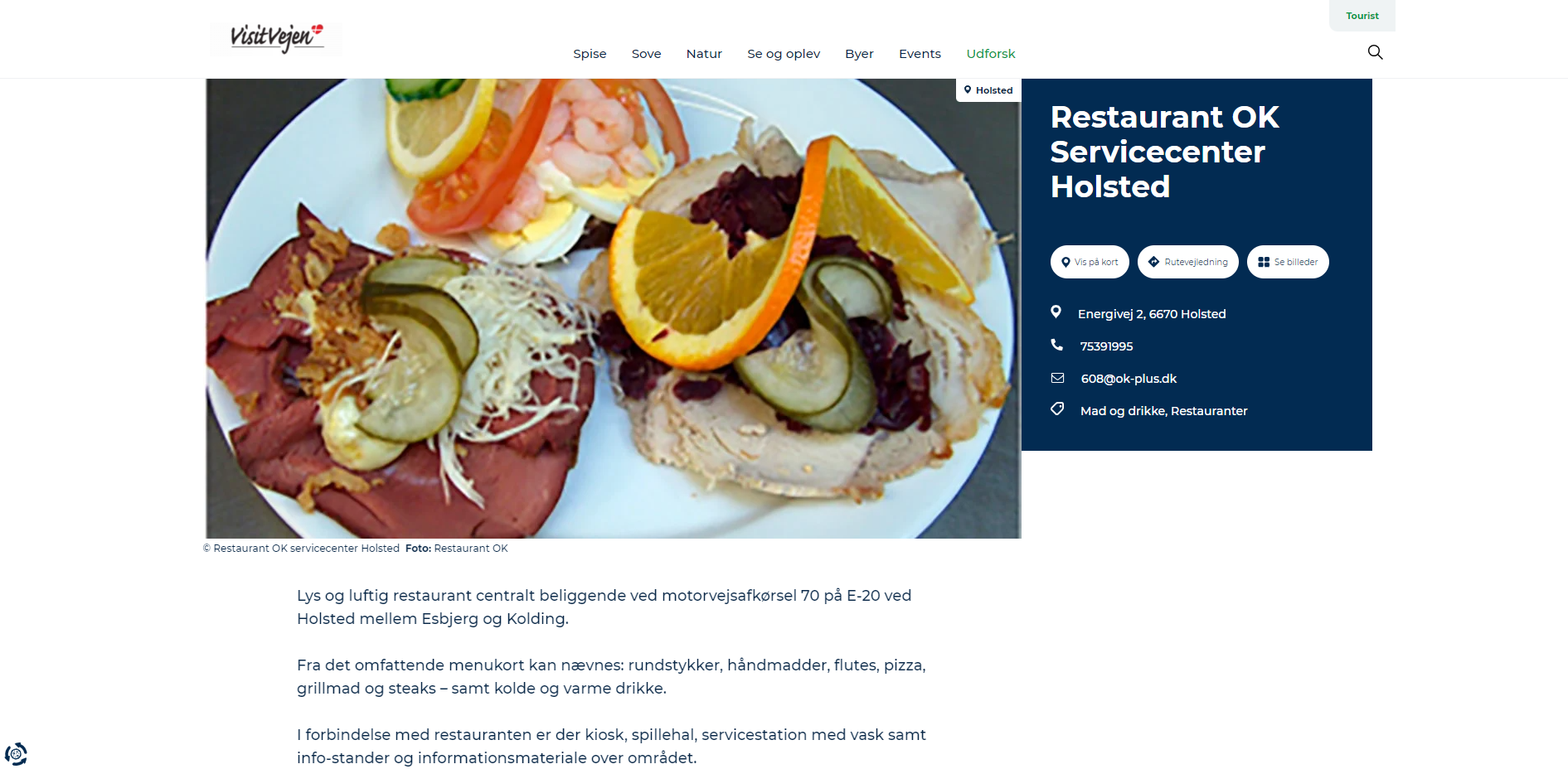Image resolution: width=1568 pixels, height=769 pixels.
Task: Open the search magnifier icon
Action: pyautogui.click(x=1375, y=52)
